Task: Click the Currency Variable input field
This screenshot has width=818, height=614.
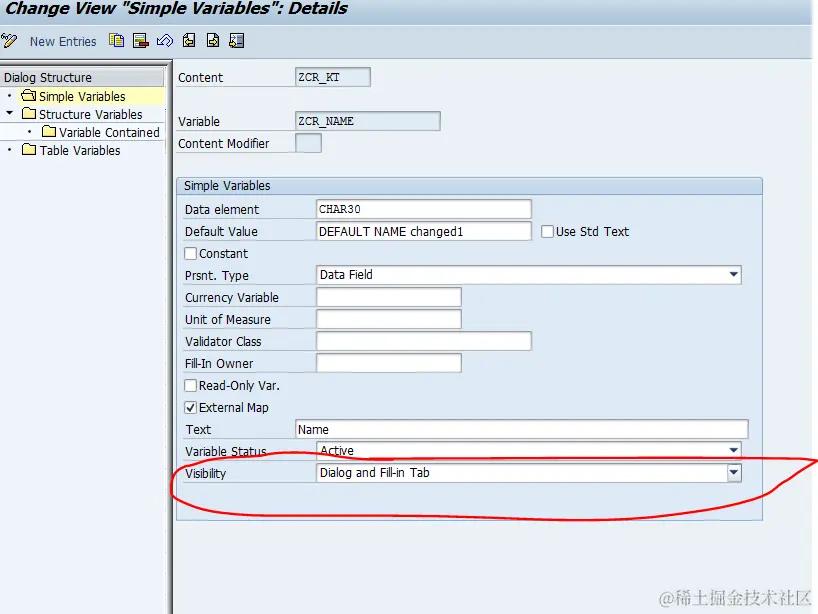Action: [x=389, y=297]
